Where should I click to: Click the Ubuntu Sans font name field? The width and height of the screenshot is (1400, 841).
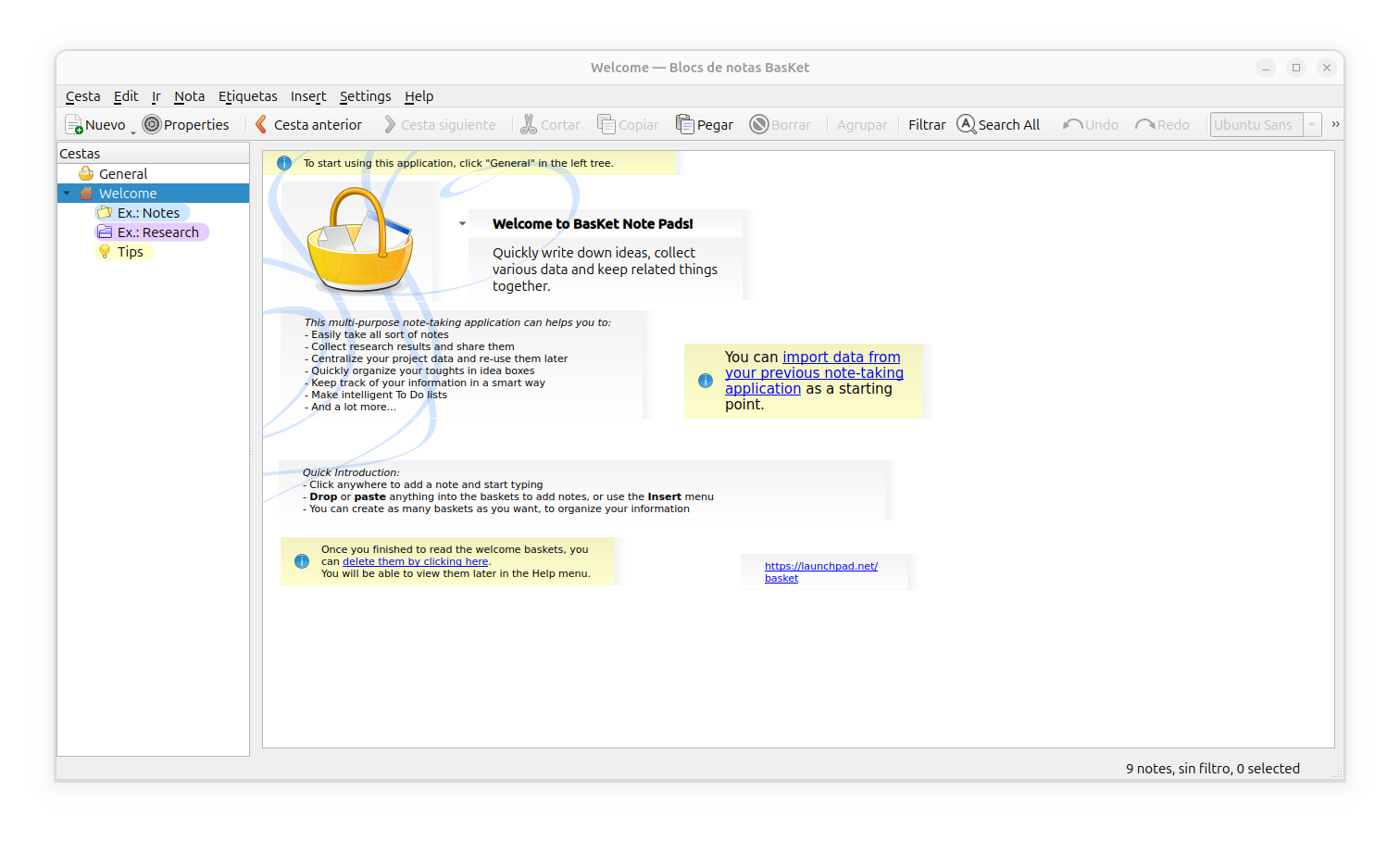pos(1256,124)
